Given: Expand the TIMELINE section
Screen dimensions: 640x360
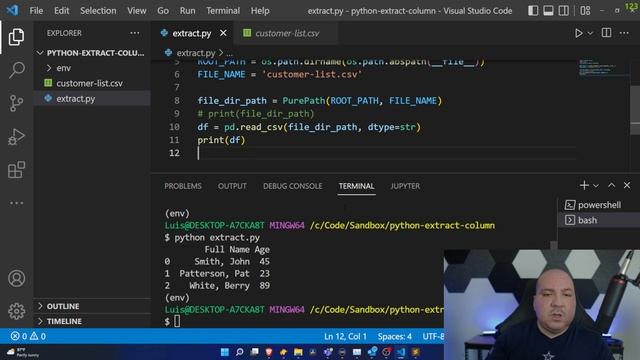Looking at the screenshot, I should (x=64, y=321).
